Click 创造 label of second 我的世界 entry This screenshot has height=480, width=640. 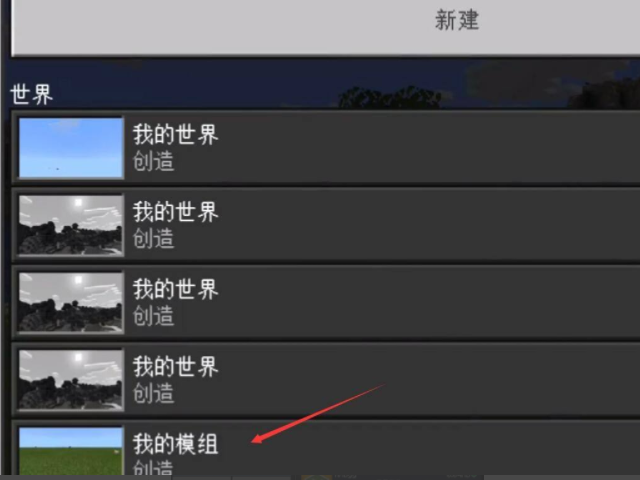[x=153, y=238]
